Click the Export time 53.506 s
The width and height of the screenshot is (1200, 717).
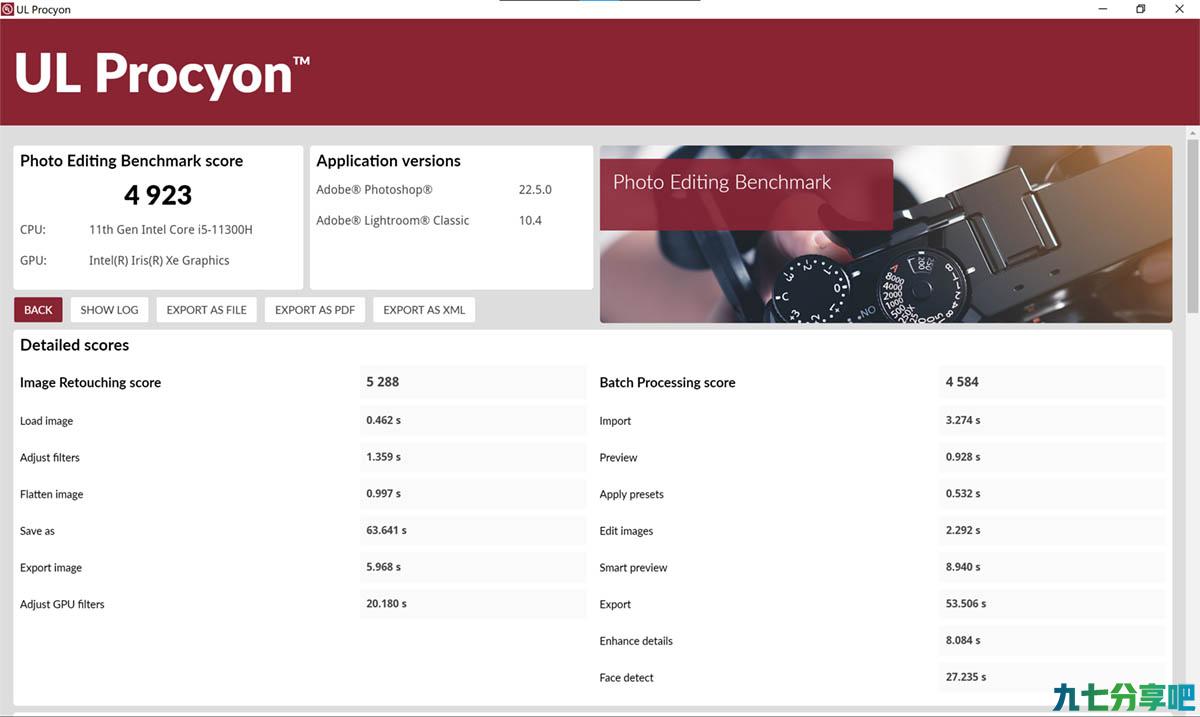pyautogui.click(x=966, y=604)
